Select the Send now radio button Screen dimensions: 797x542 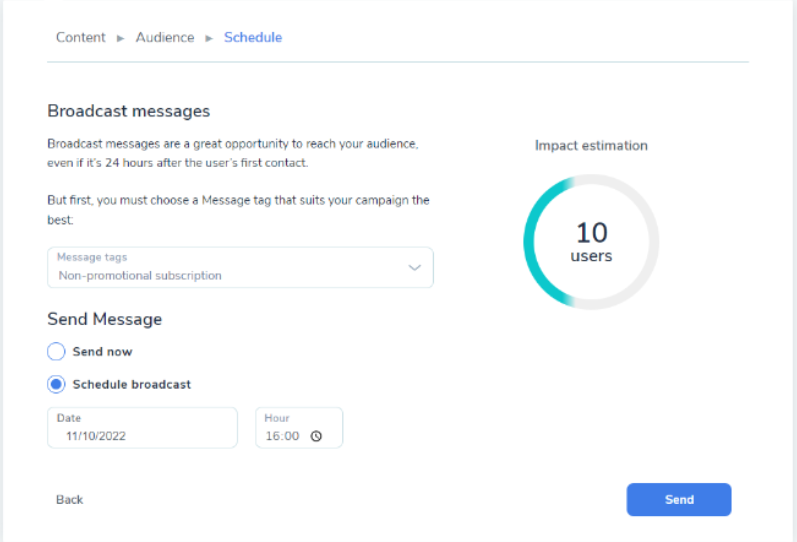tap(57, 352)
